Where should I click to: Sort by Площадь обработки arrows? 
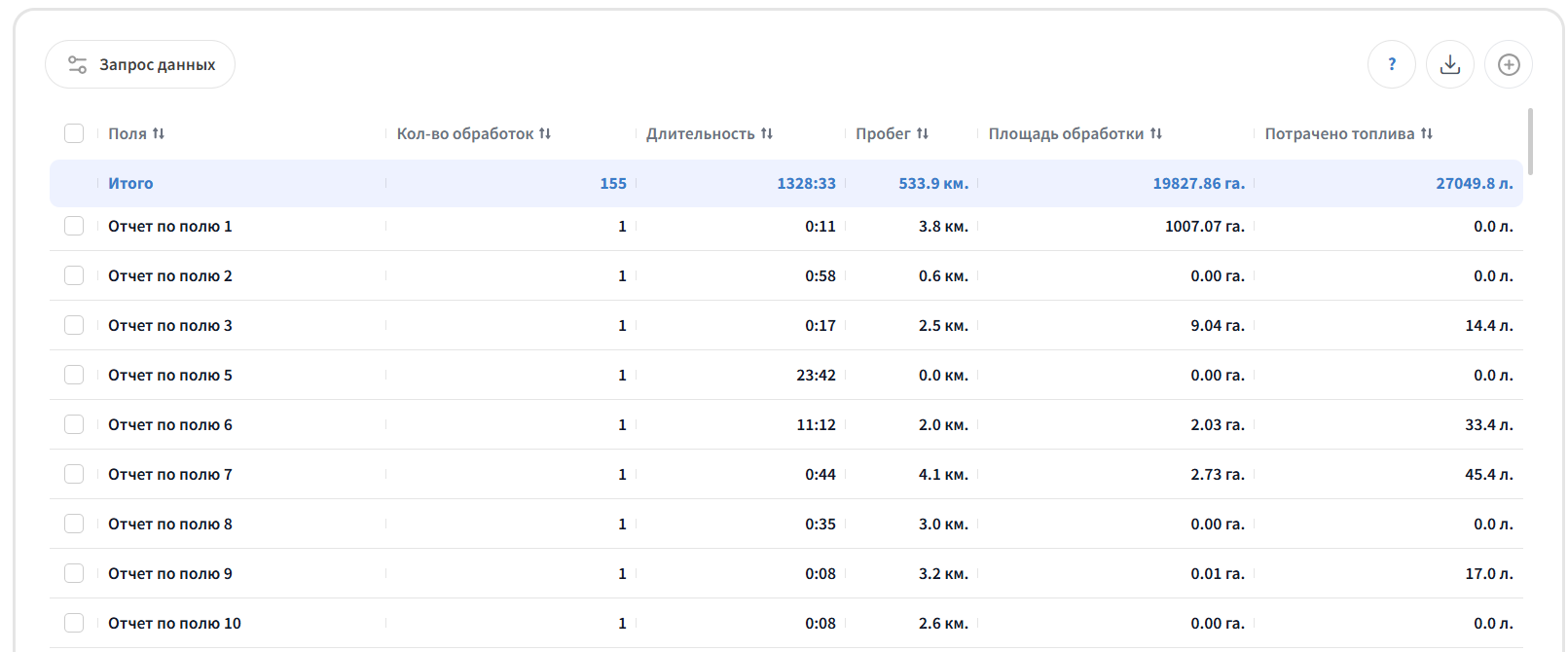click(x=1156, y=133)
